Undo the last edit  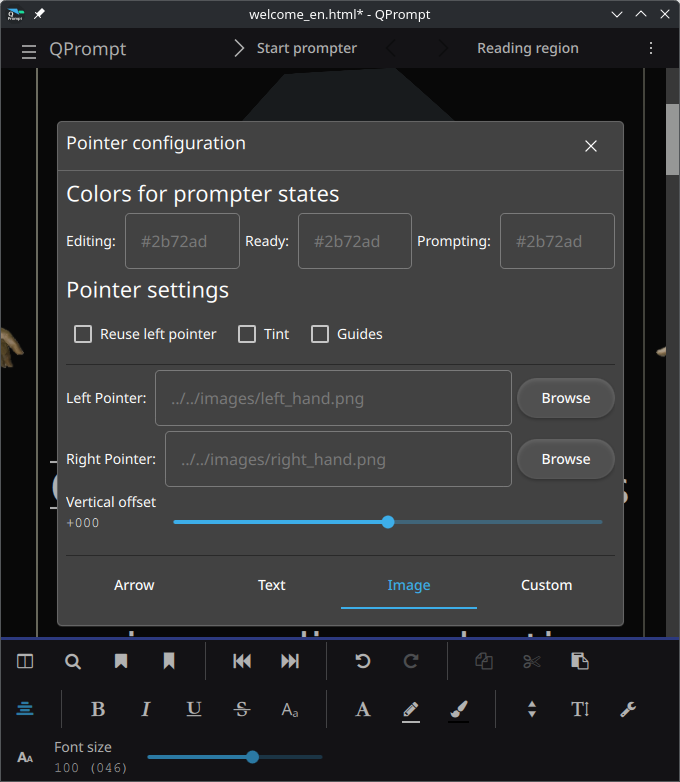click(x=363, y=661)
